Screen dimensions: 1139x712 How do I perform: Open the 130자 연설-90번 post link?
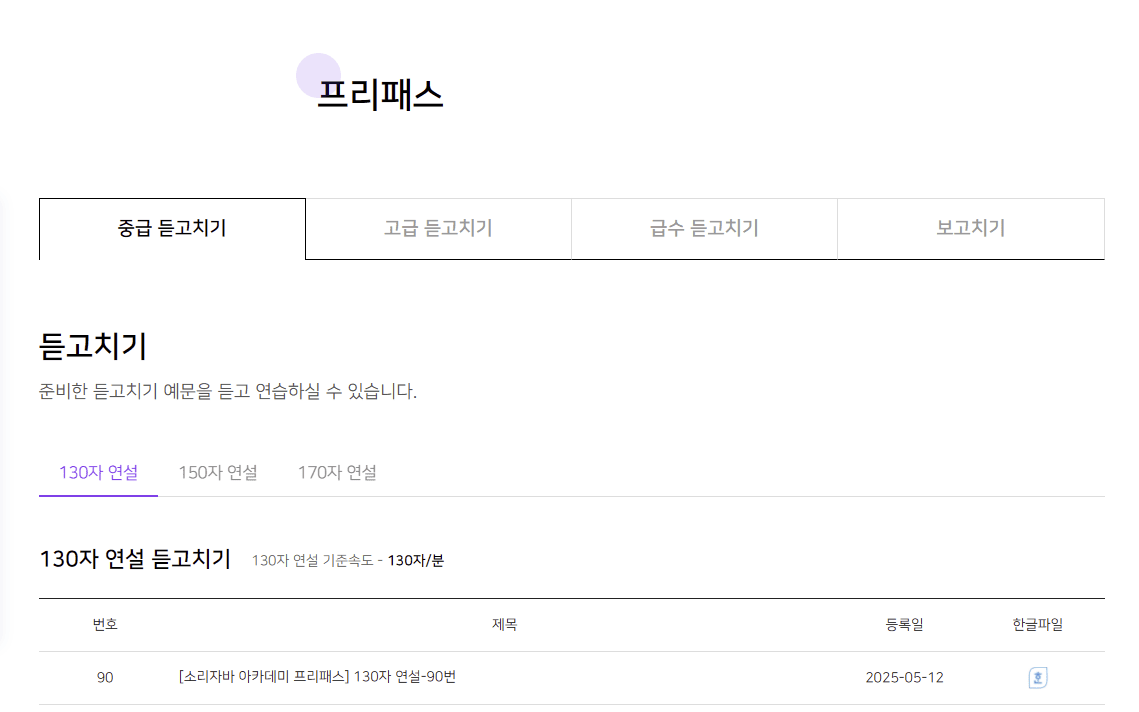317,677
